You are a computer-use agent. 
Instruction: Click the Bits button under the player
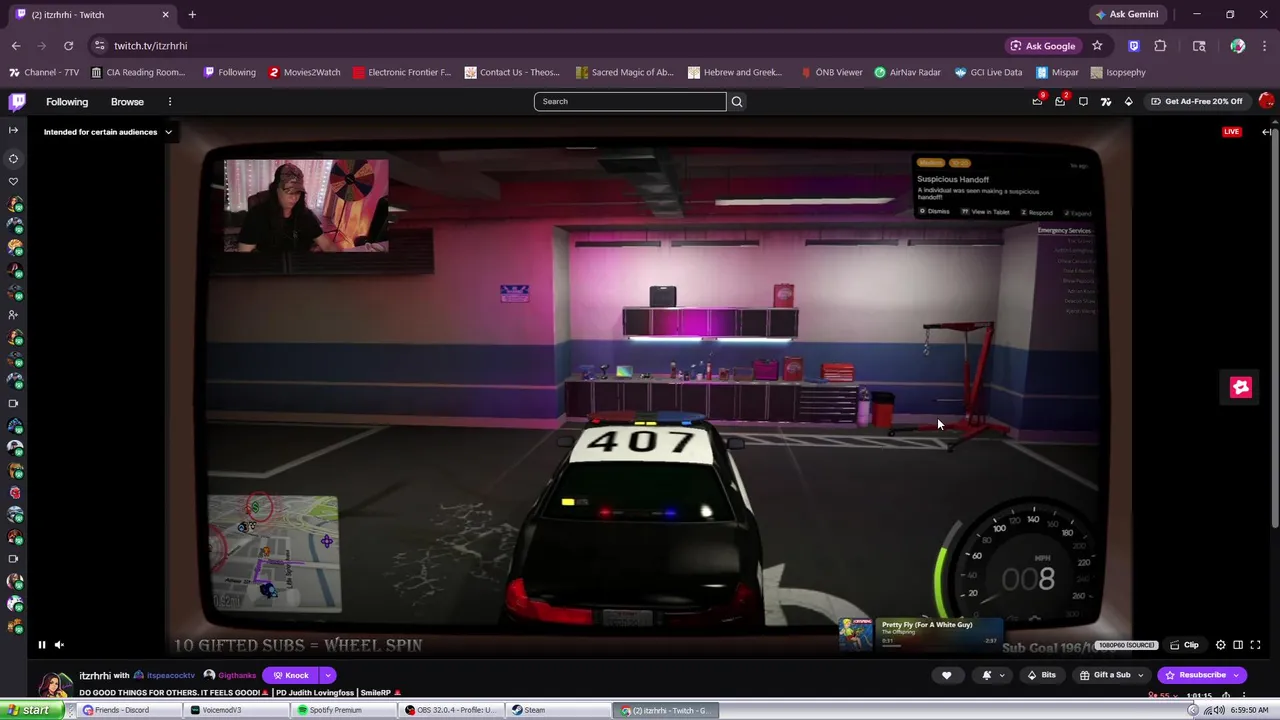click(1041, 675)
